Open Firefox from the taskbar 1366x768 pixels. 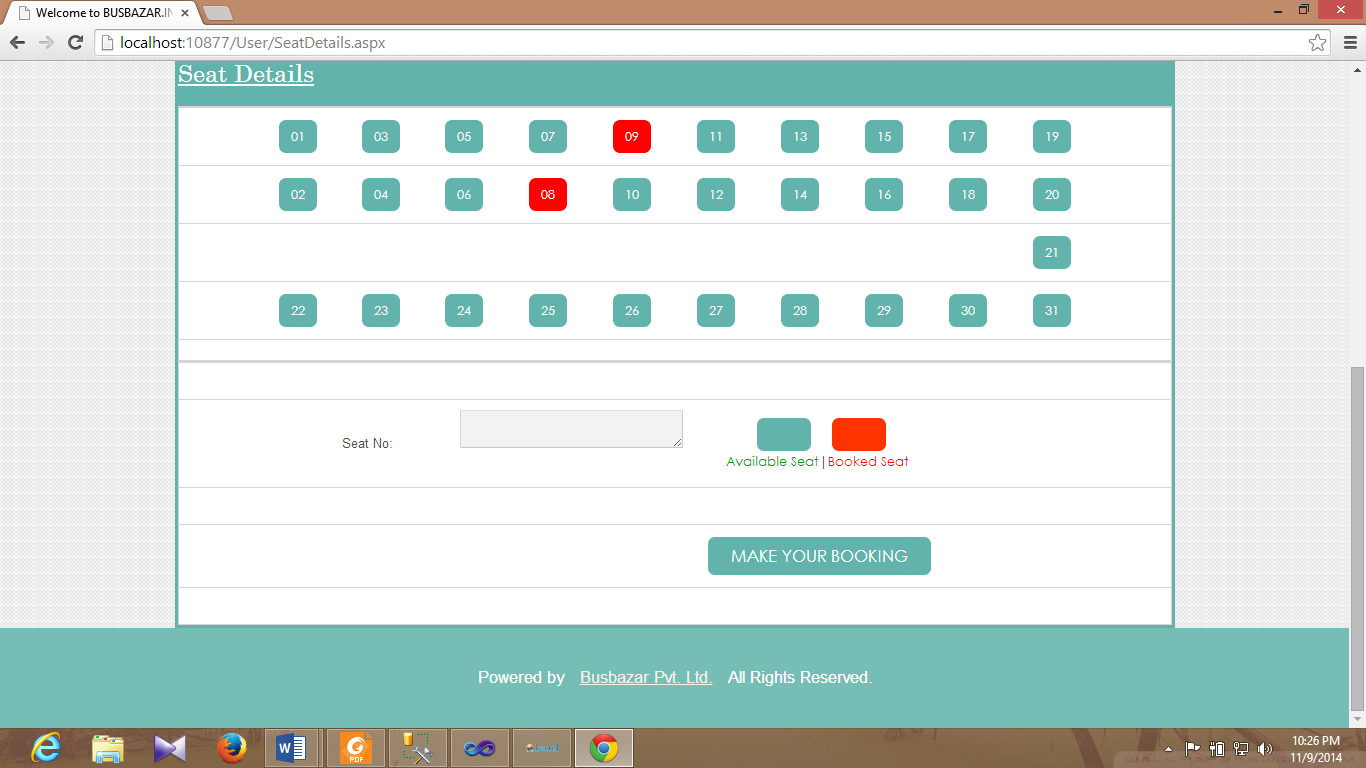(x=231, y=747)
